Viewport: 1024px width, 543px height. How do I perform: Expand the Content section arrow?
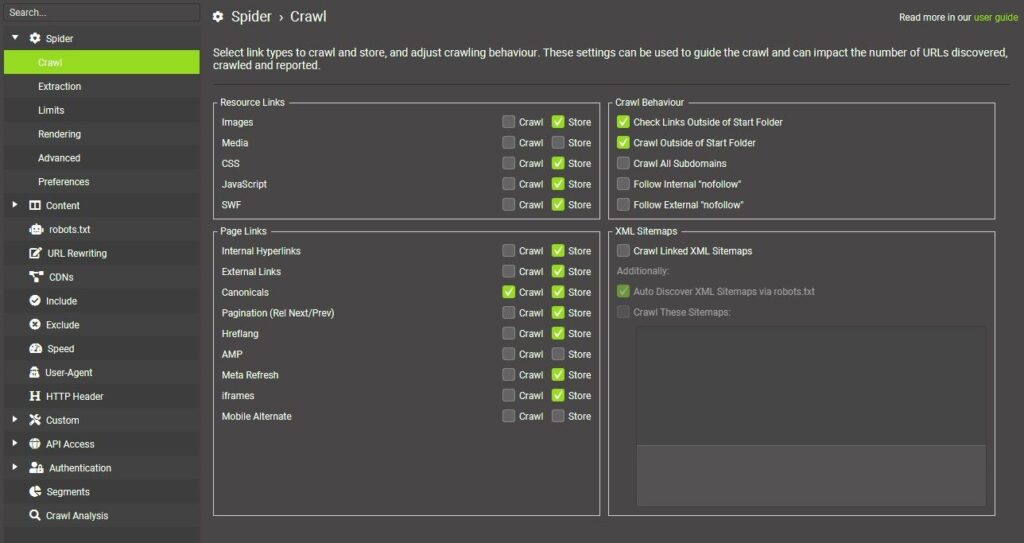[x=15, y=205]
